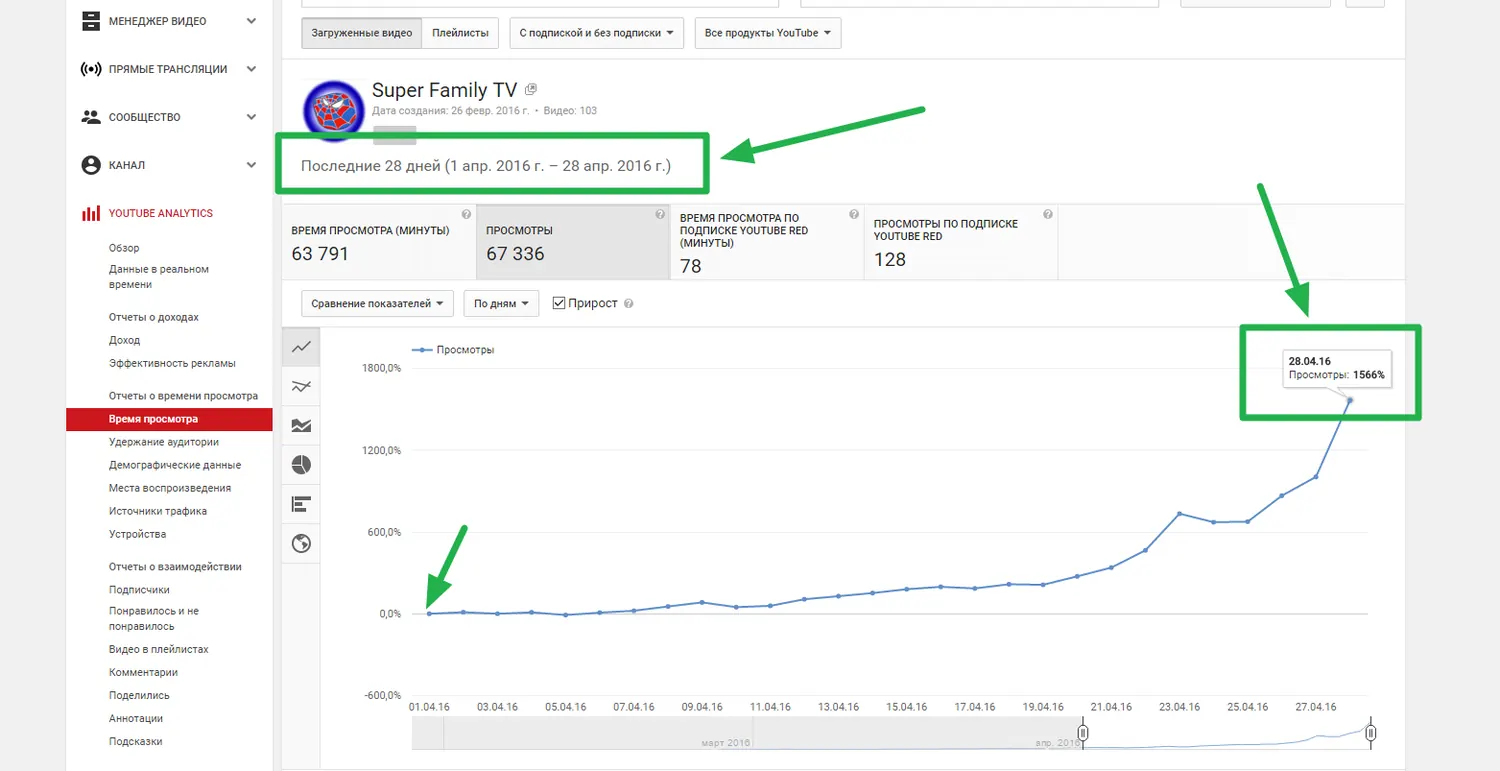Choose the stacked area chart icon

pyautogui.click(x=301, y=426)
